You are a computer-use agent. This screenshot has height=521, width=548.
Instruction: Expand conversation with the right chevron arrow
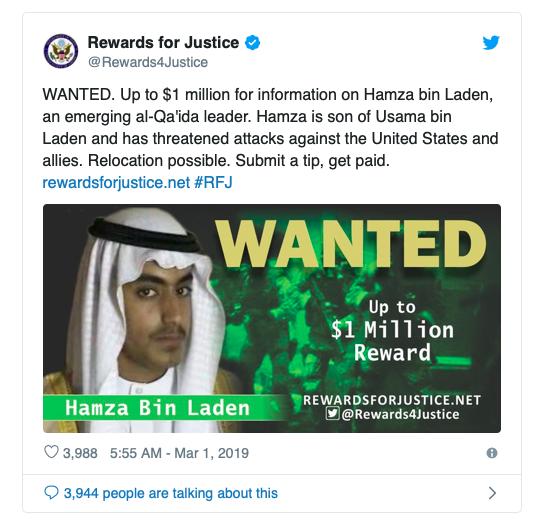tap(492, 493)
